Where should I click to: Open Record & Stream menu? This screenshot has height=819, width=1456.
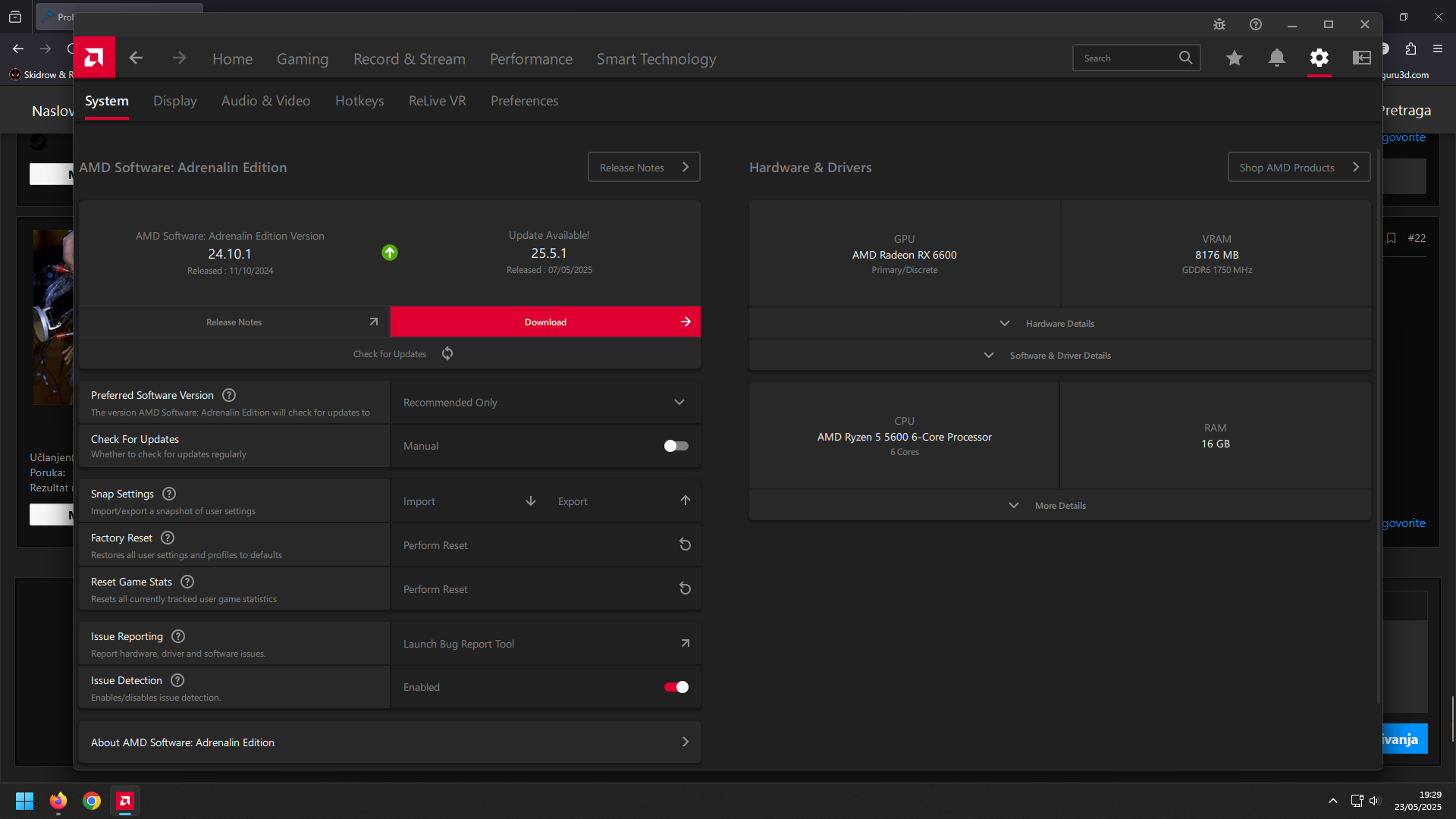[409, 58]
